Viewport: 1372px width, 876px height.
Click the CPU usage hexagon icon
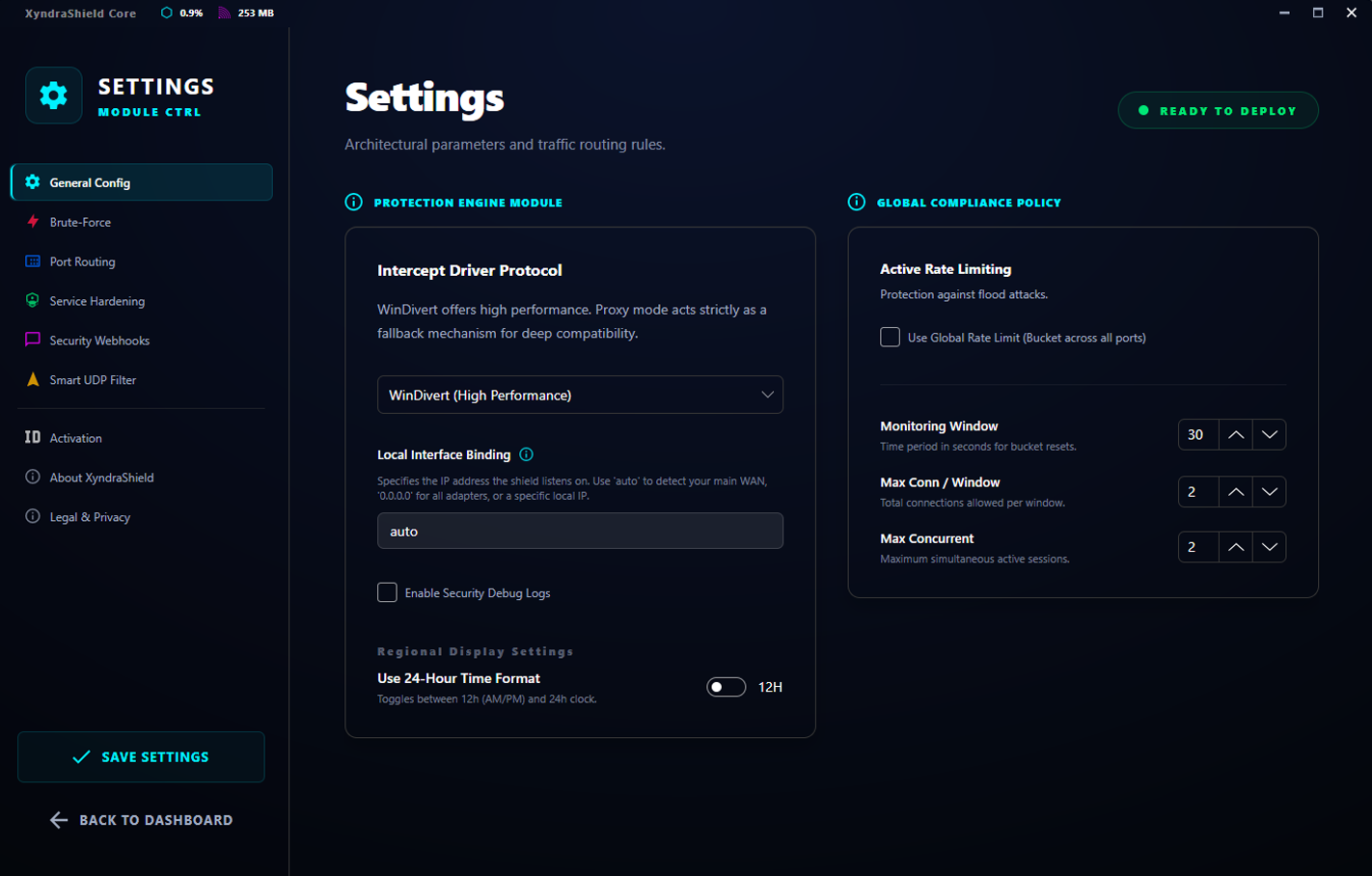coord(167,14)
